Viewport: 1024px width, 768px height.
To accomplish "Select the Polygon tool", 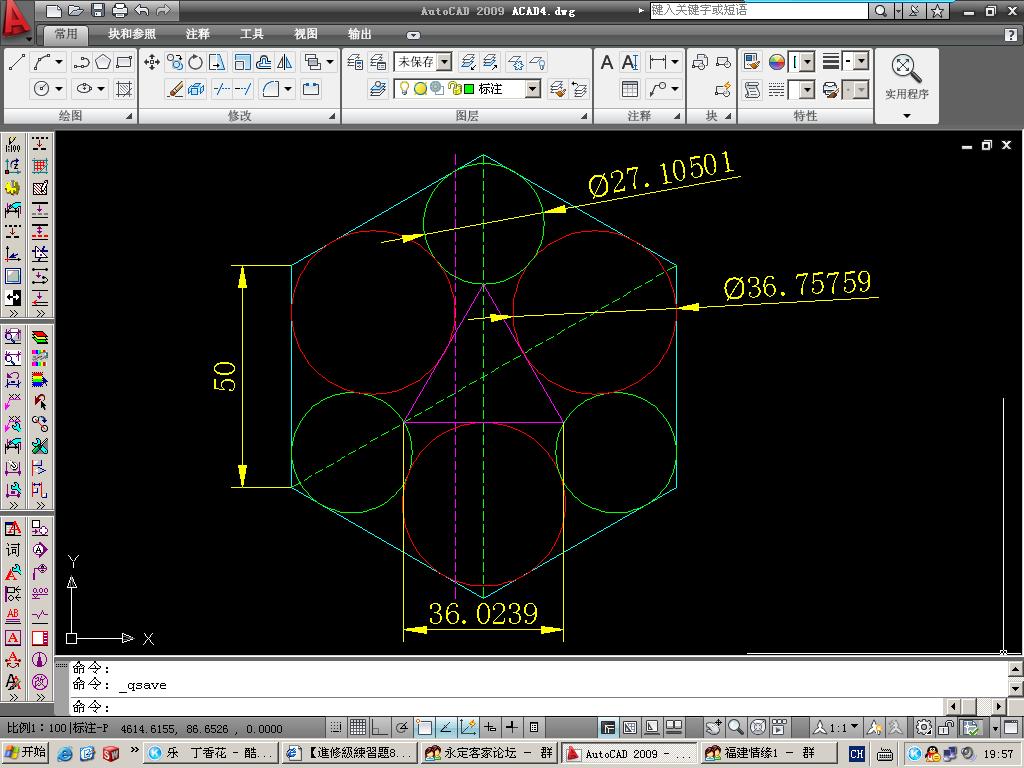I will (x=103, y=62).
